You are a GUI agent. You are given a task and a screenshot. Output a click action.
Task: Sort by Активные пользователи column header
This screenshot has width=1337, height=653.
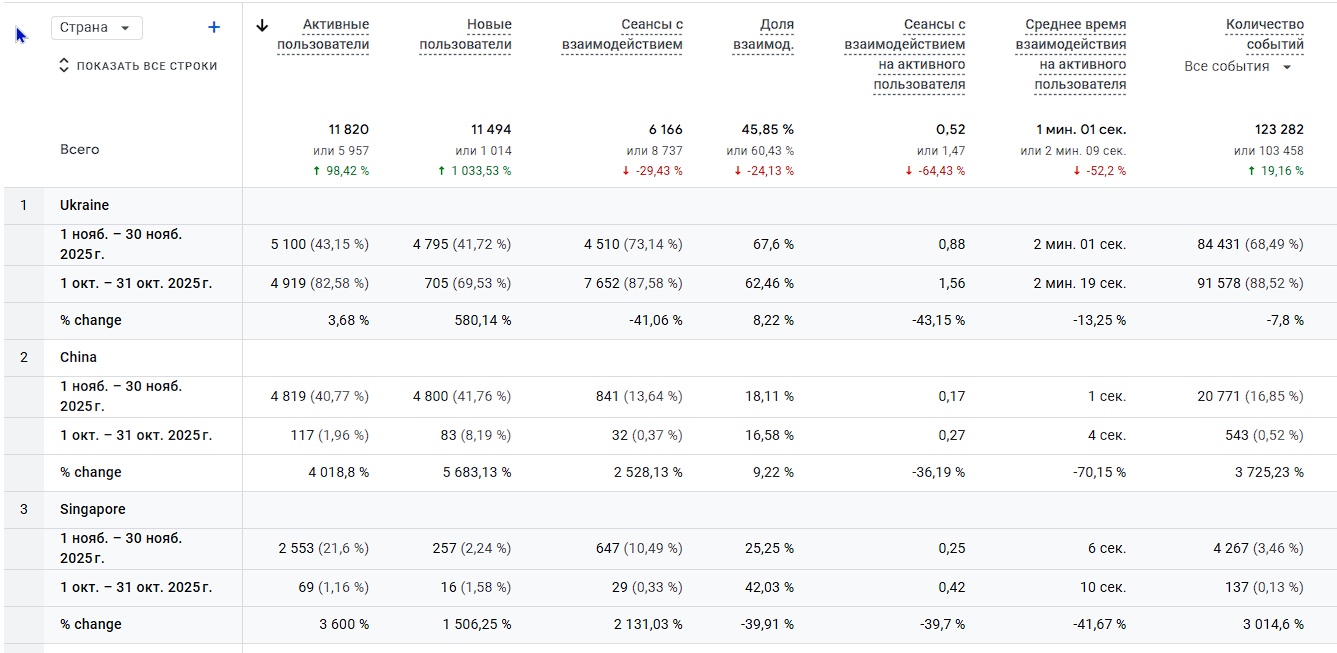(x=323, y=34)
